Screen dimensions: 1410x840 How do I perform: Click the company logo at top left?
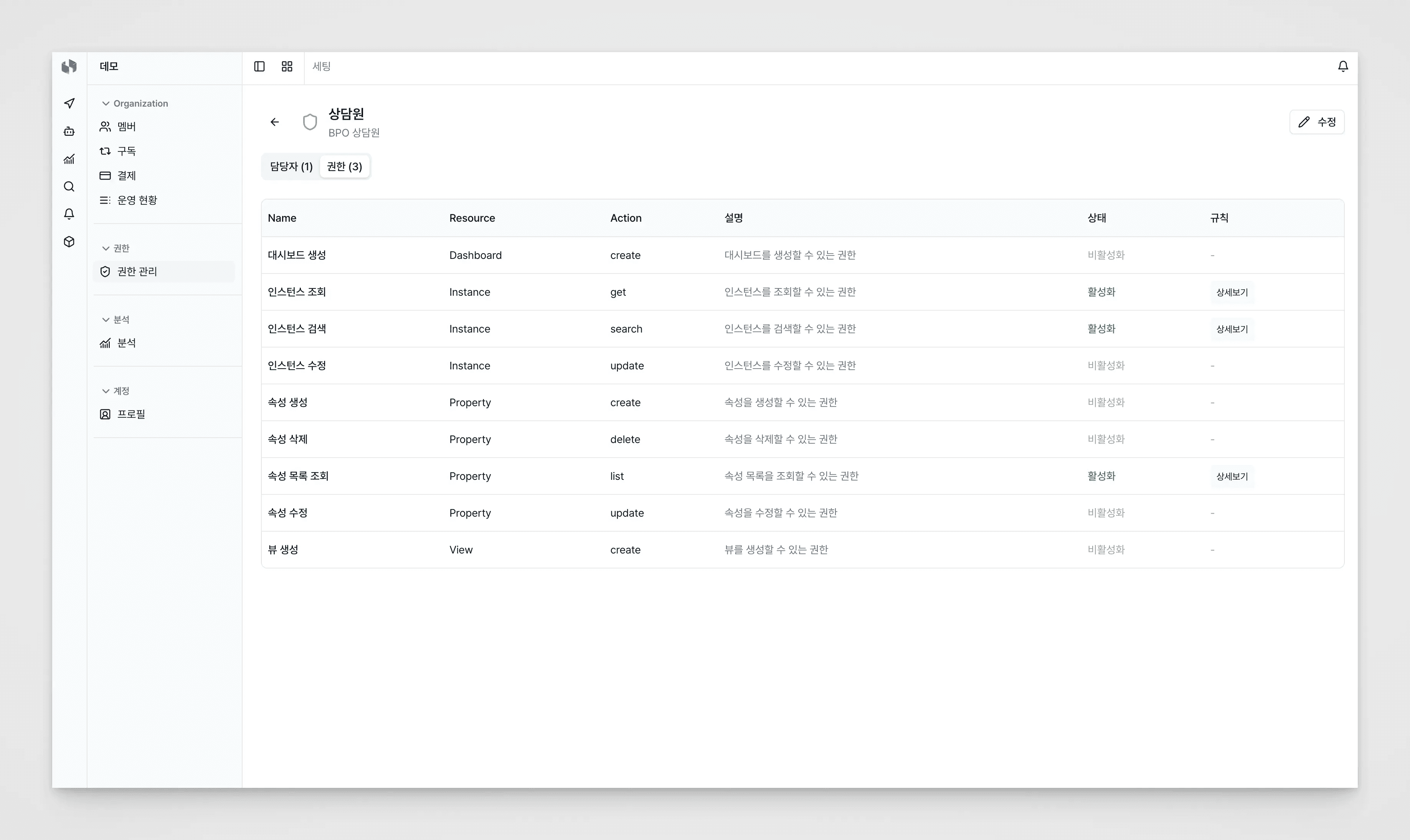click(x=69, y=66)
